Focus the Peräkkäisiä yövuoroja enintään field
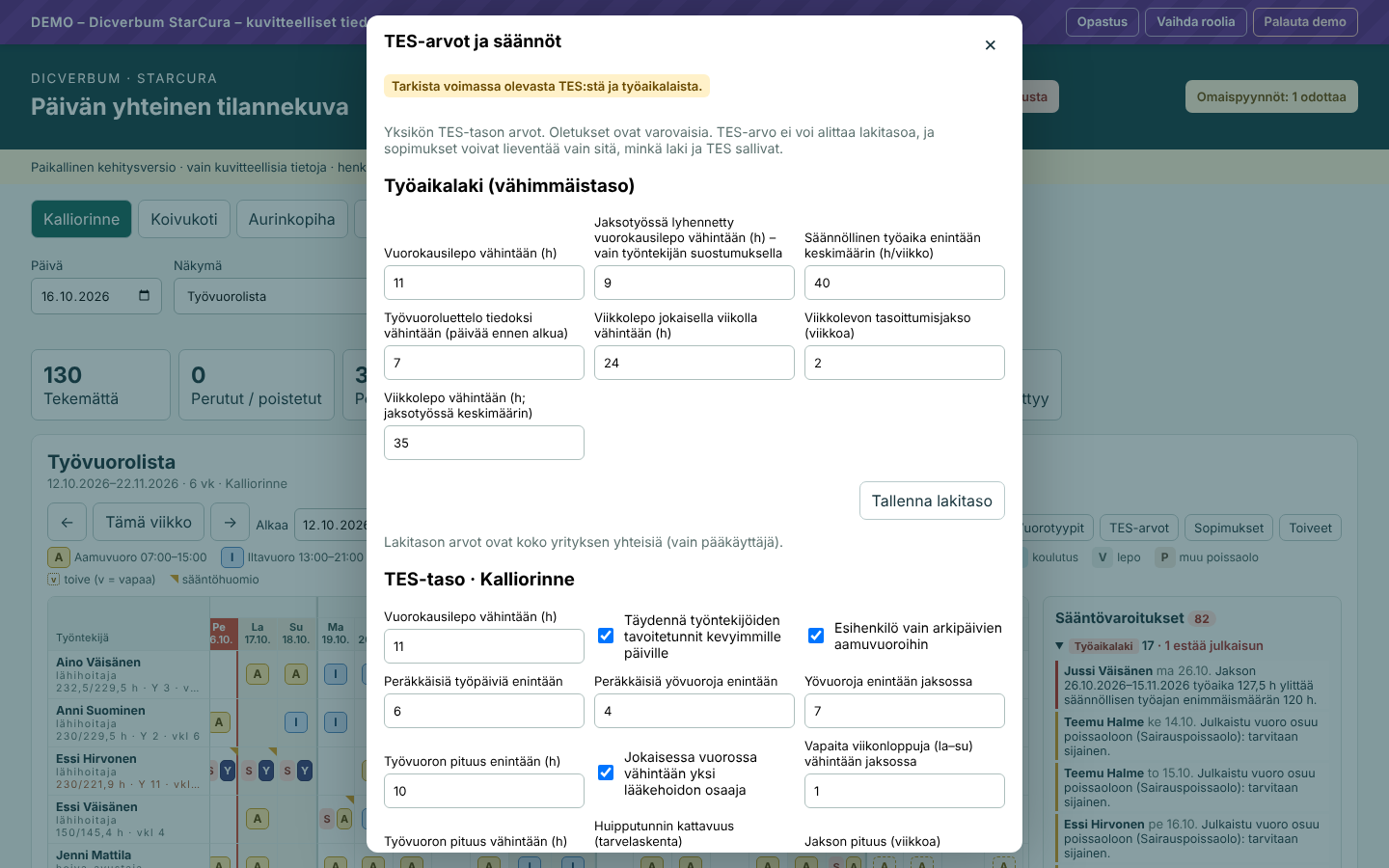1389x868 pixels. pyautogui.click(x=694, y=711)
